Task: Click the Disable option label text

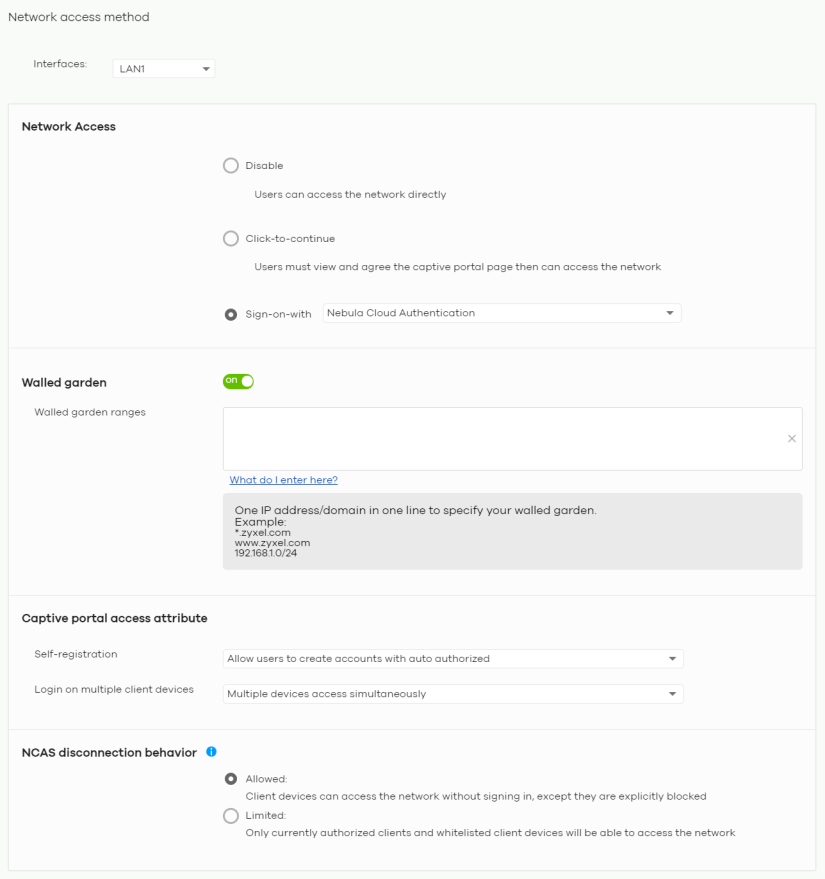Action: point(264,166)
